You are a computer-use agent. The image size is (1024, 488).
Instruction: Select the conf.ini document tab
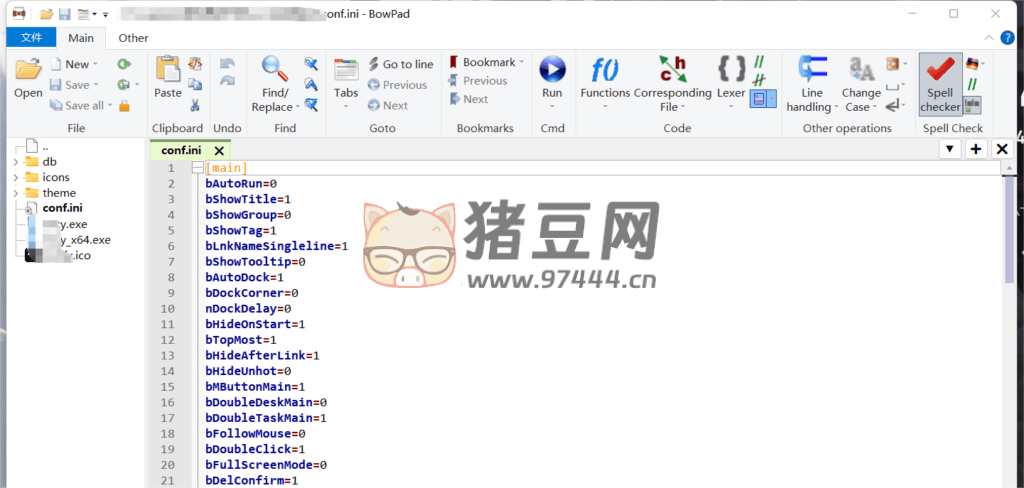tap(180, 150)
